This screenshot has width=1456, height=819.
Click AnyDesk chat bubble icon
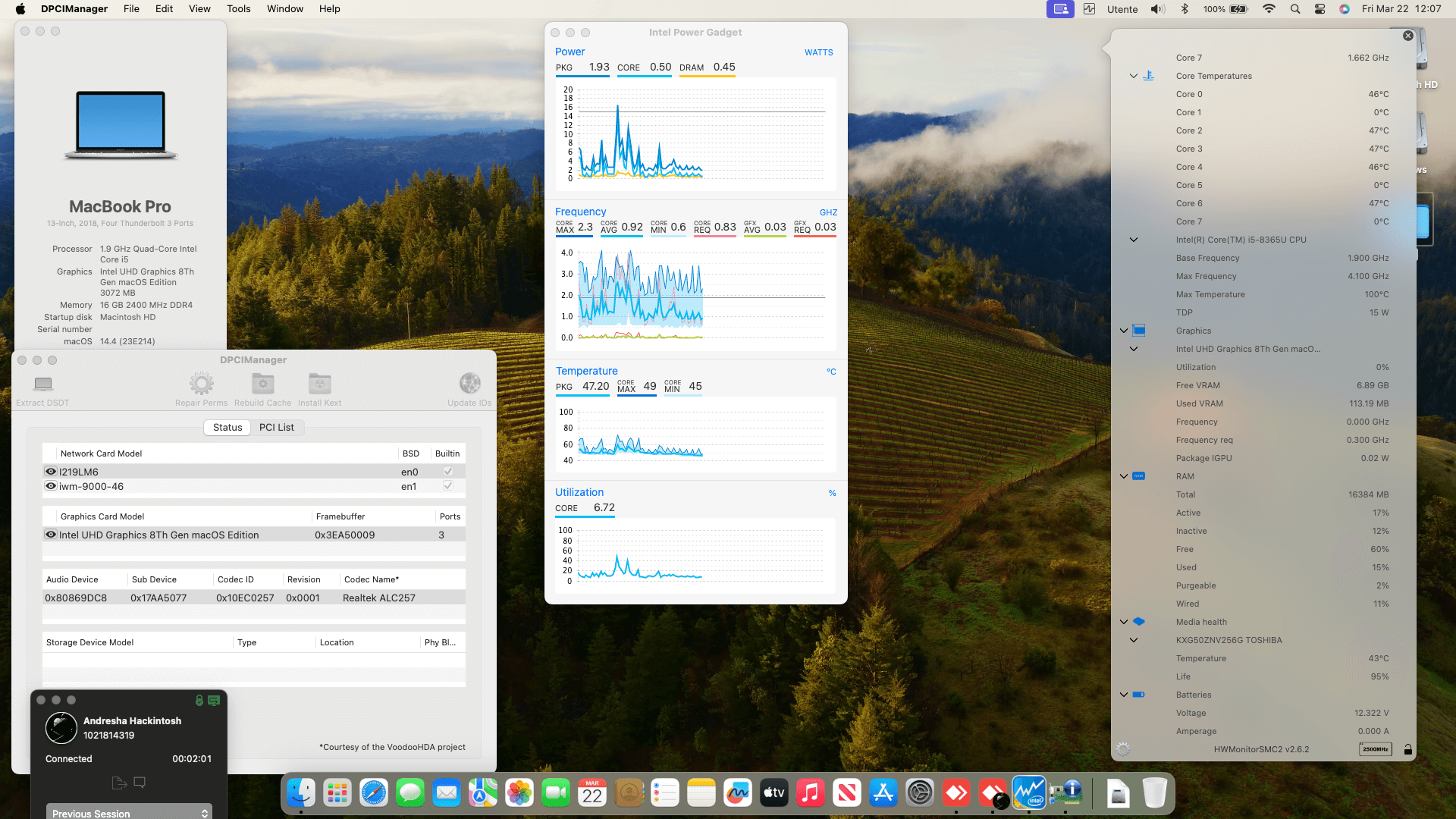pos(140,782)
